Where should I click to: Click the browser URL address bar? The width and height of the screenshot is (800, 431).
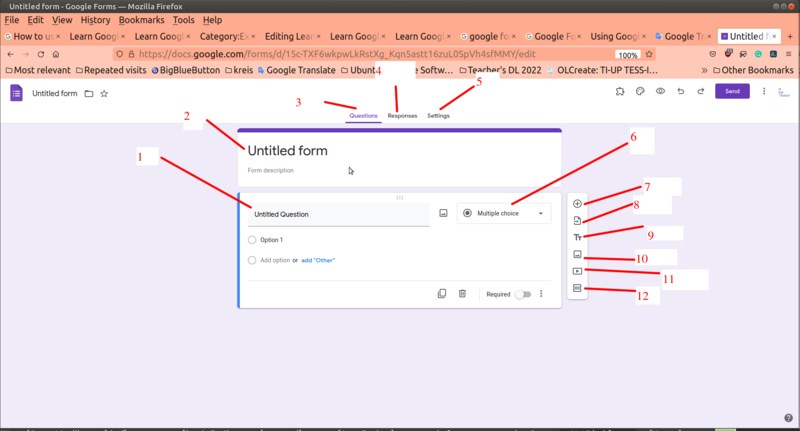(x=337, y=54)
